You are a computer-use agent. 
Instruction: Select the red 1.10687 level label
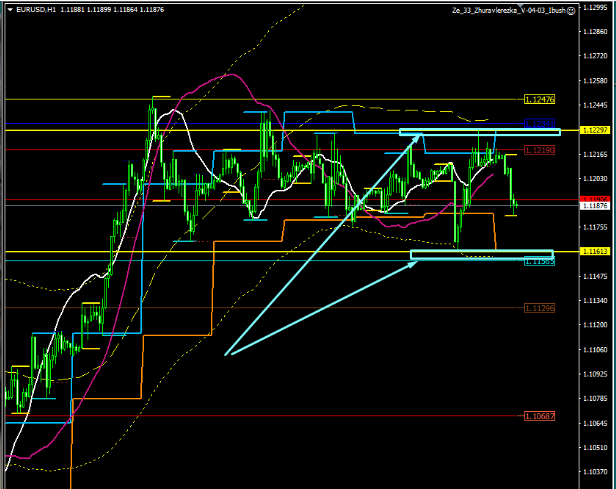(x=539, y=416)
